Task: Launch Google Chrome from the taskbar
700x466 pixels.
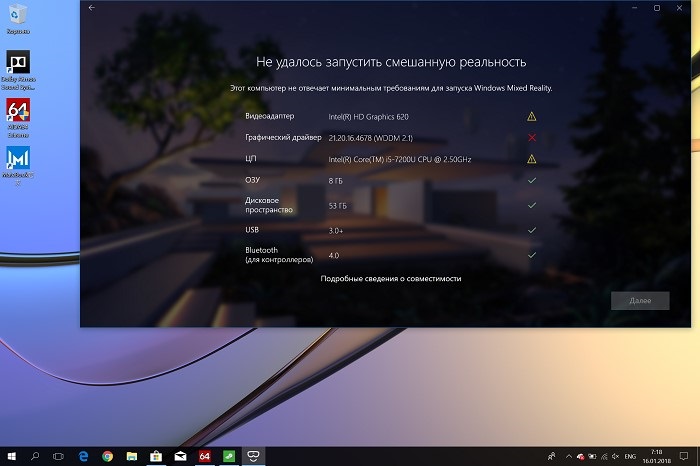Action: [x=108, y=456]
